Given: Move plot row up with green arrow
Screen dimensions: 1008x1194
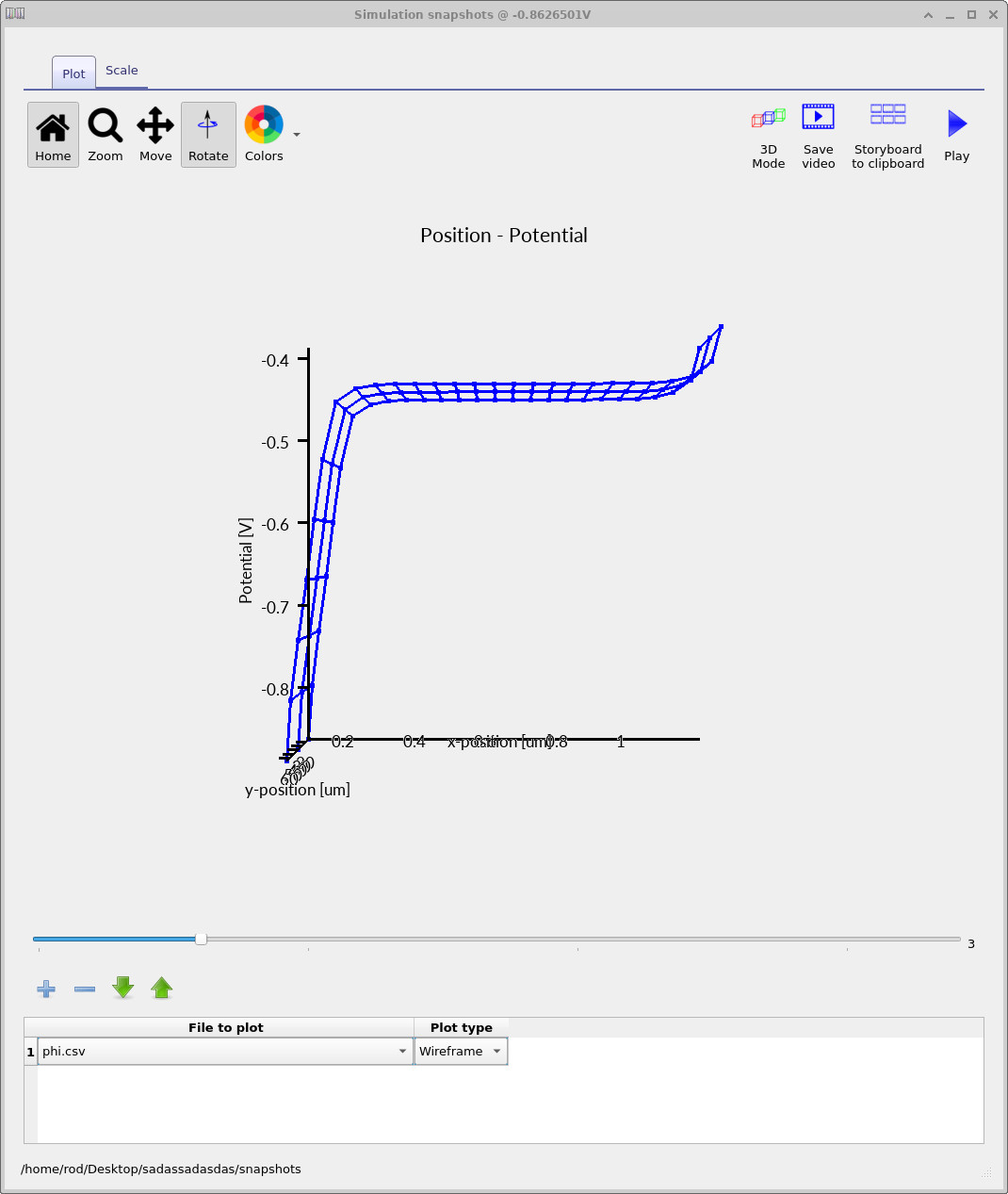Looking at the screenshot, I should click(161, 989).
